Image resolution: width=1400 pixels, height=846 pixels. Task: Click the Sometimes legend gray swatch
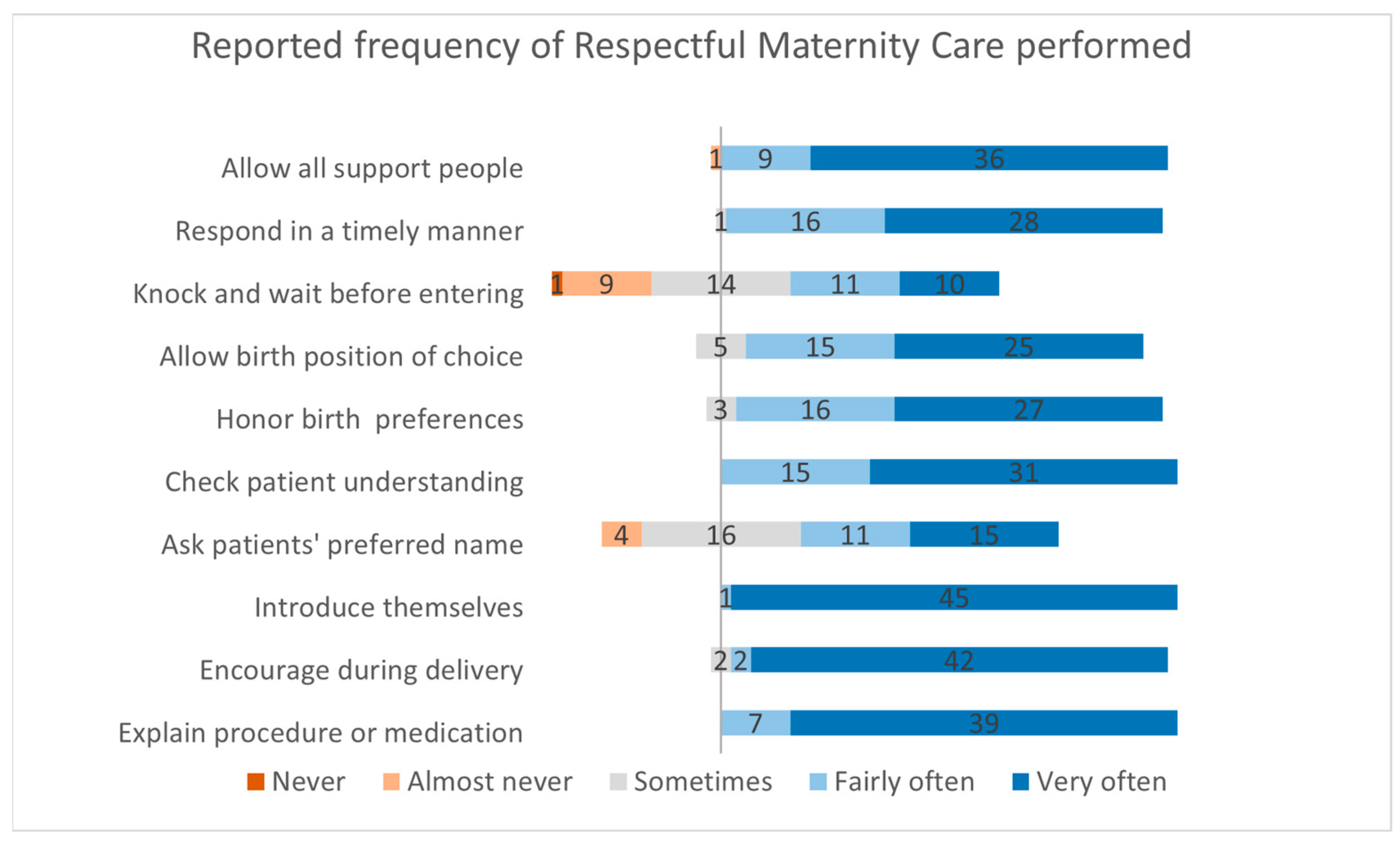pyautogui.click(x=618, y=782)
